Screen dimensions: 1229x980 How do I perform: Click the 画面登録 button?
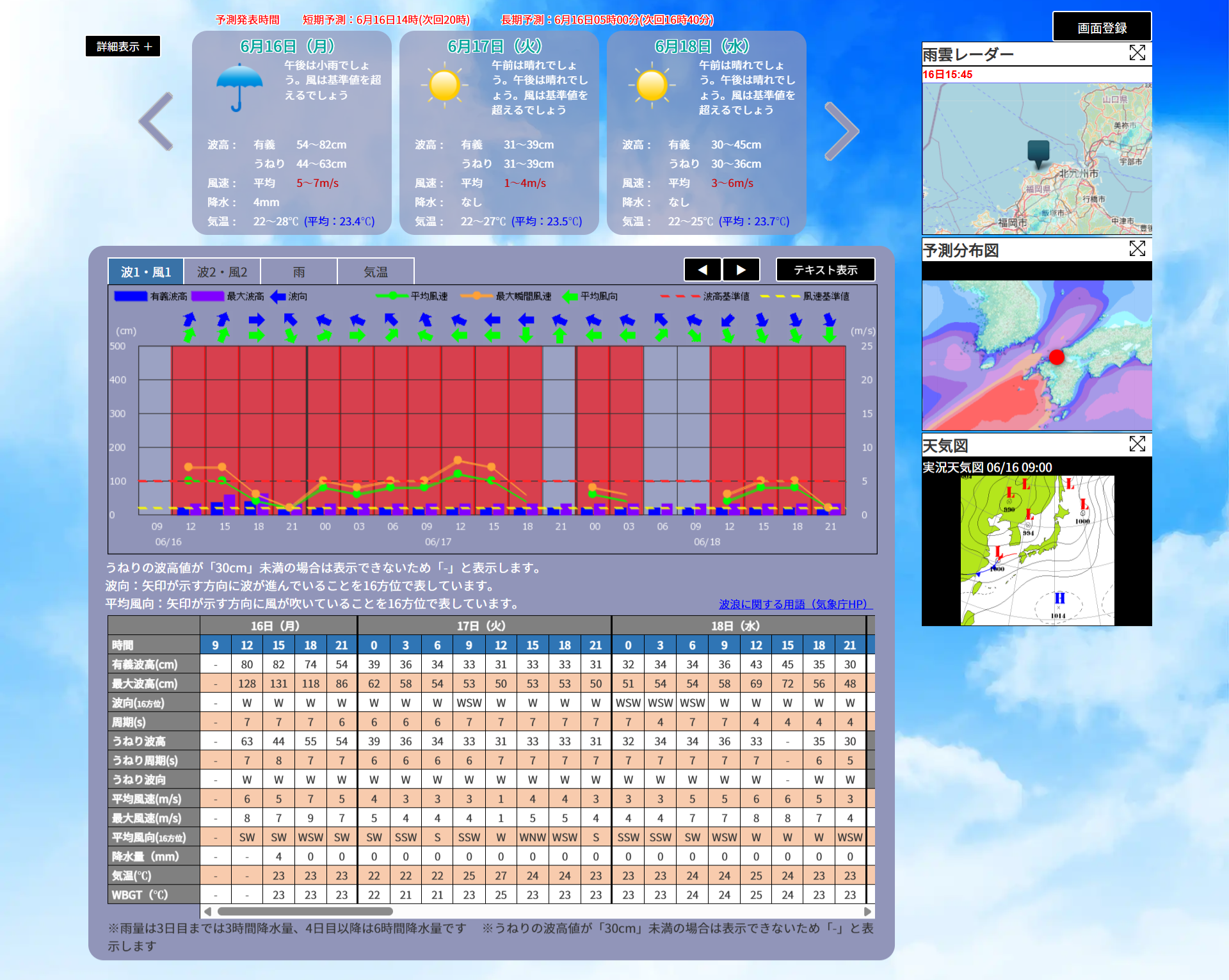tap(1102, 28)
